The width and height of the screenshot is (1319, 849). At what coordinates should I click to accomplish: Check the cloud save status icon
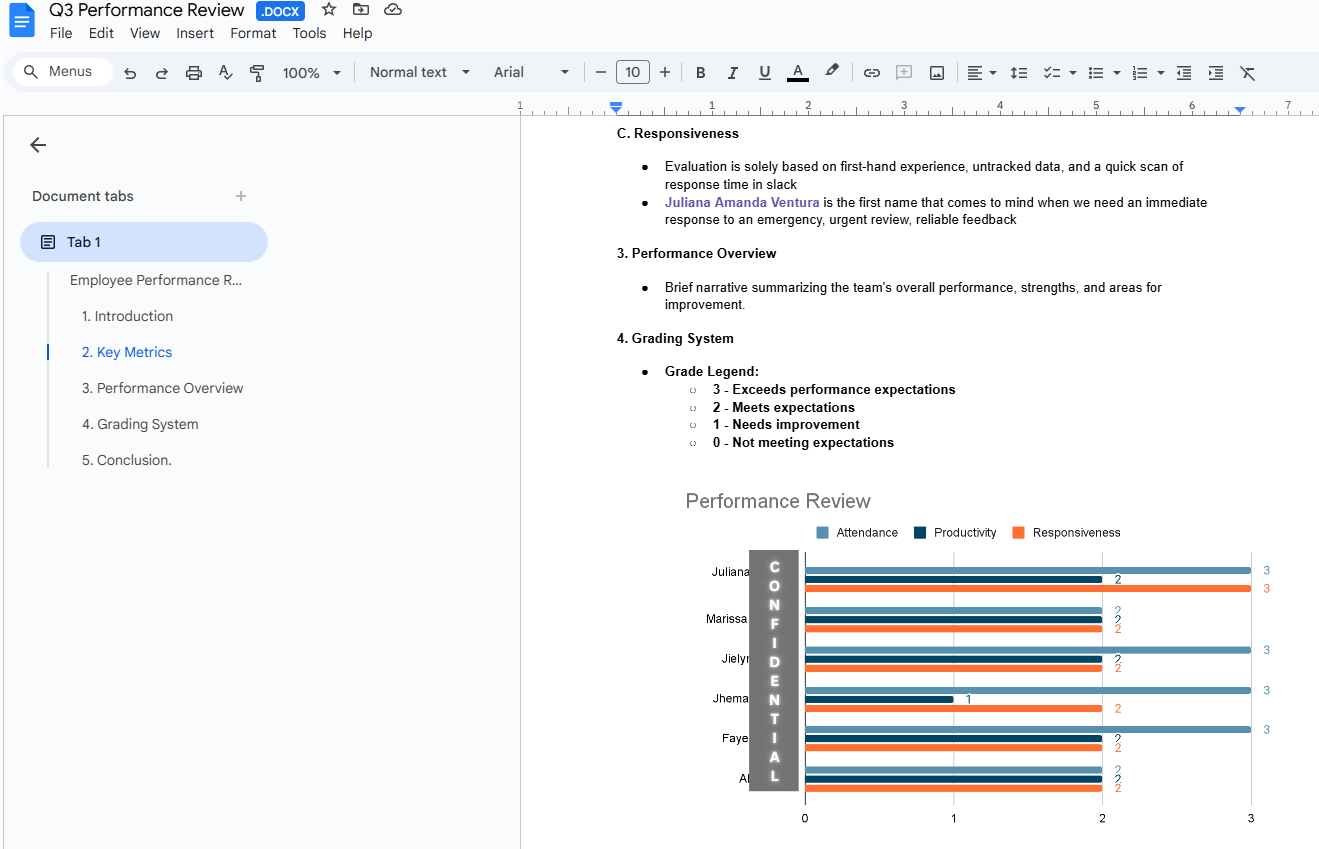coord(393,10)
